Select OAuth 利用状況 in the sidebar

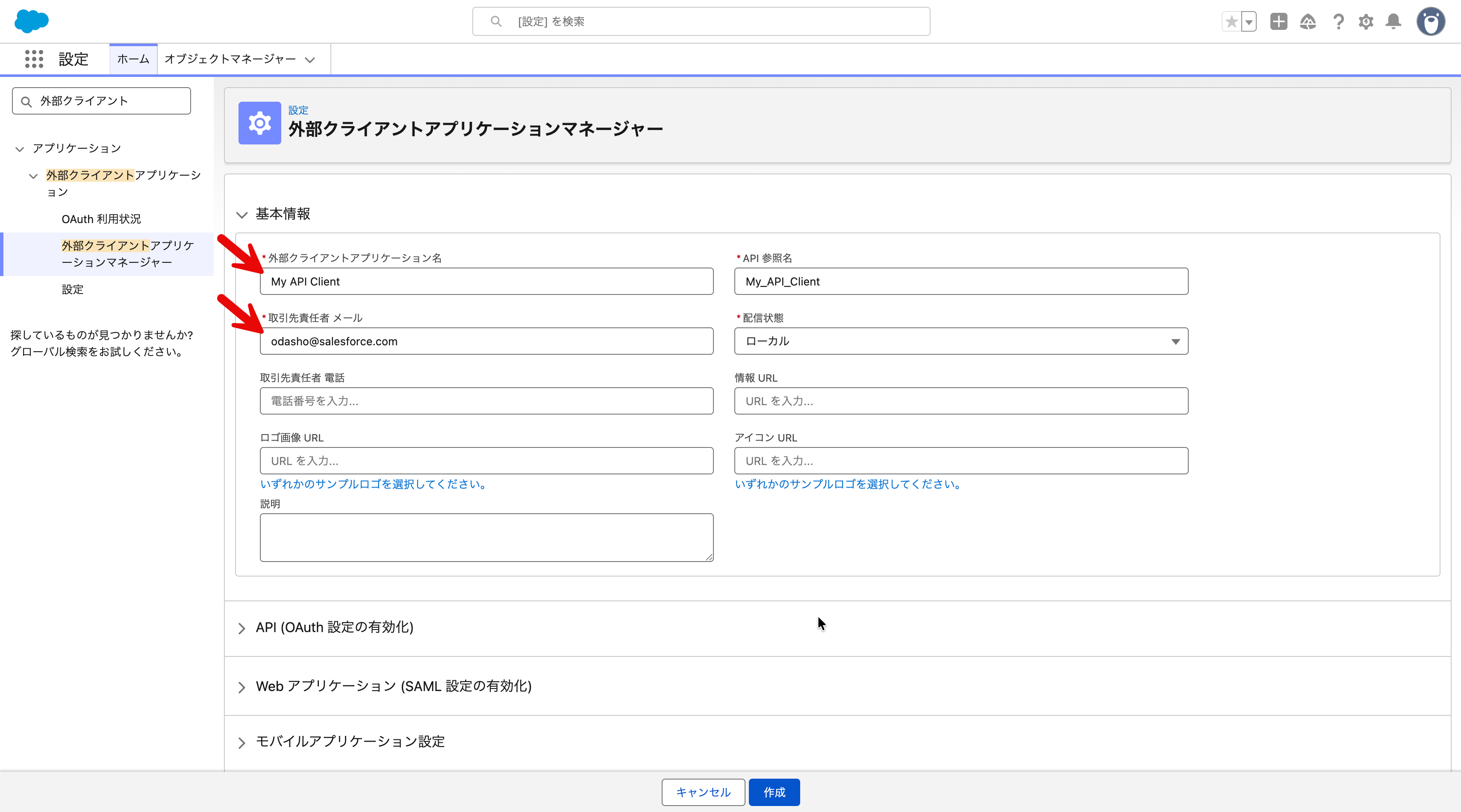tap(101, 219)
